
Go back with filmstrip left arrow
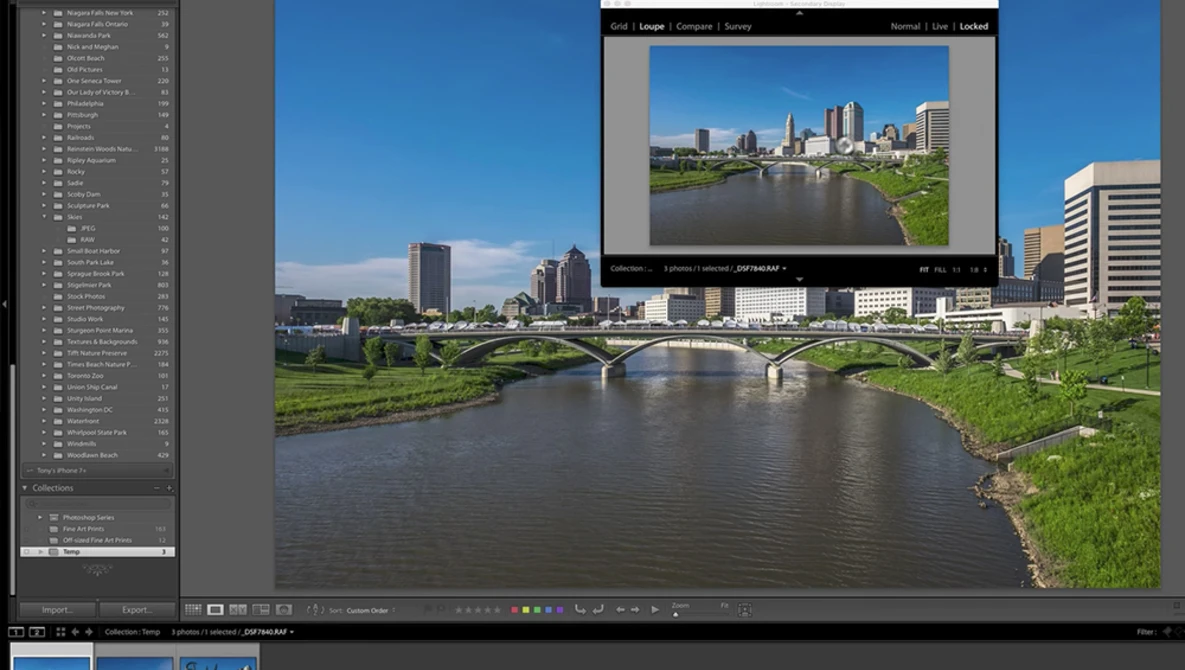pyautogui.click(x=75, y=632)
